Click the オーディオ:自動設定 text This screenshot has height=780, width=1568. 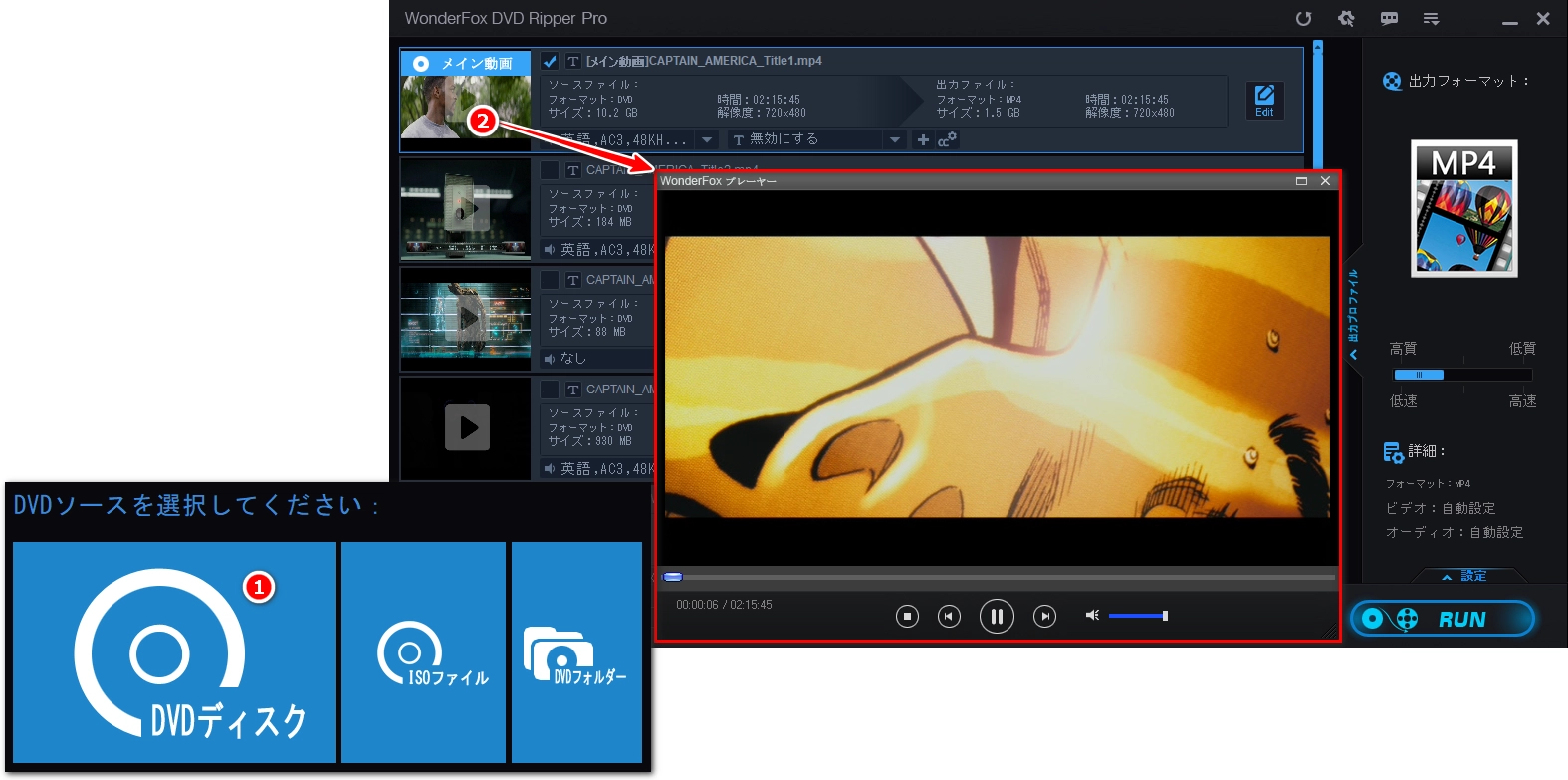pos(1455,532)
